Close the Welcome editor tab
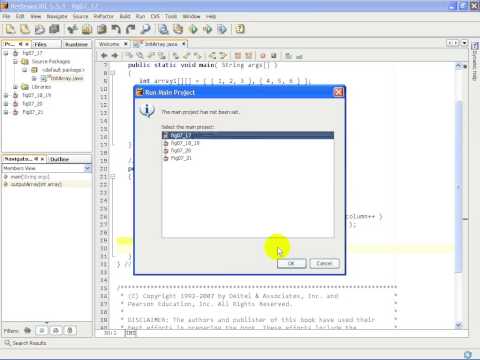This screenshot has height=360, width=480. point(126,44)
